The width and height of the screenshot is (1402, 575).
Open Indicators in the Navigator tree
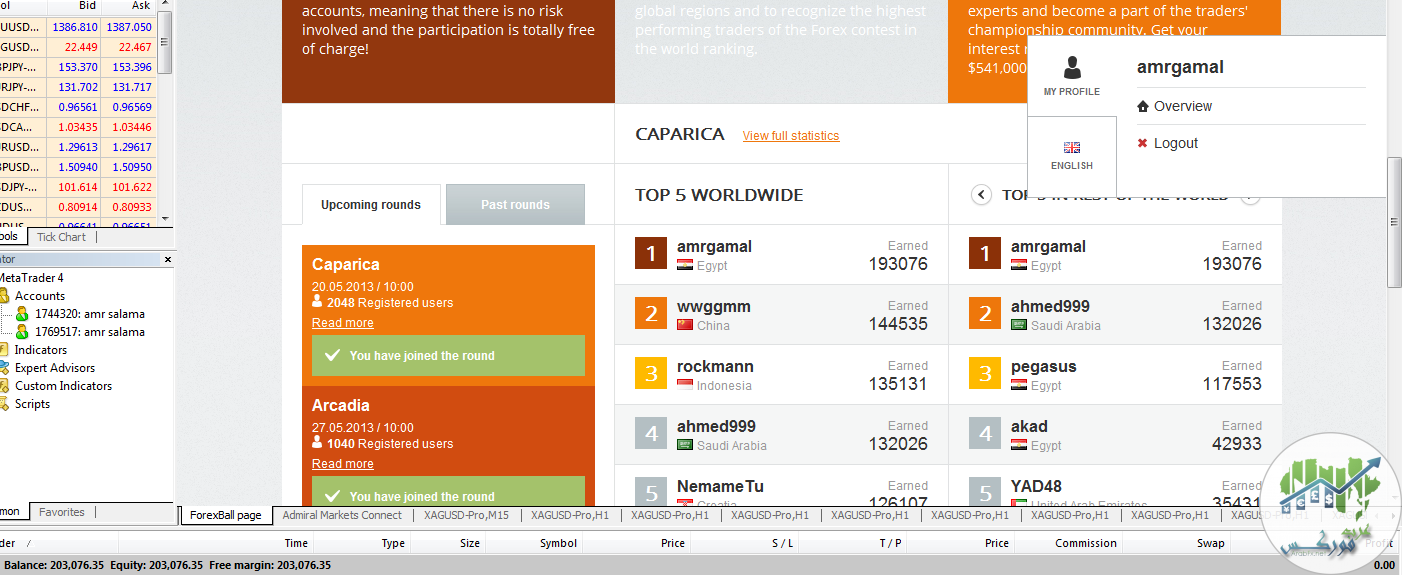click(40, 350)
